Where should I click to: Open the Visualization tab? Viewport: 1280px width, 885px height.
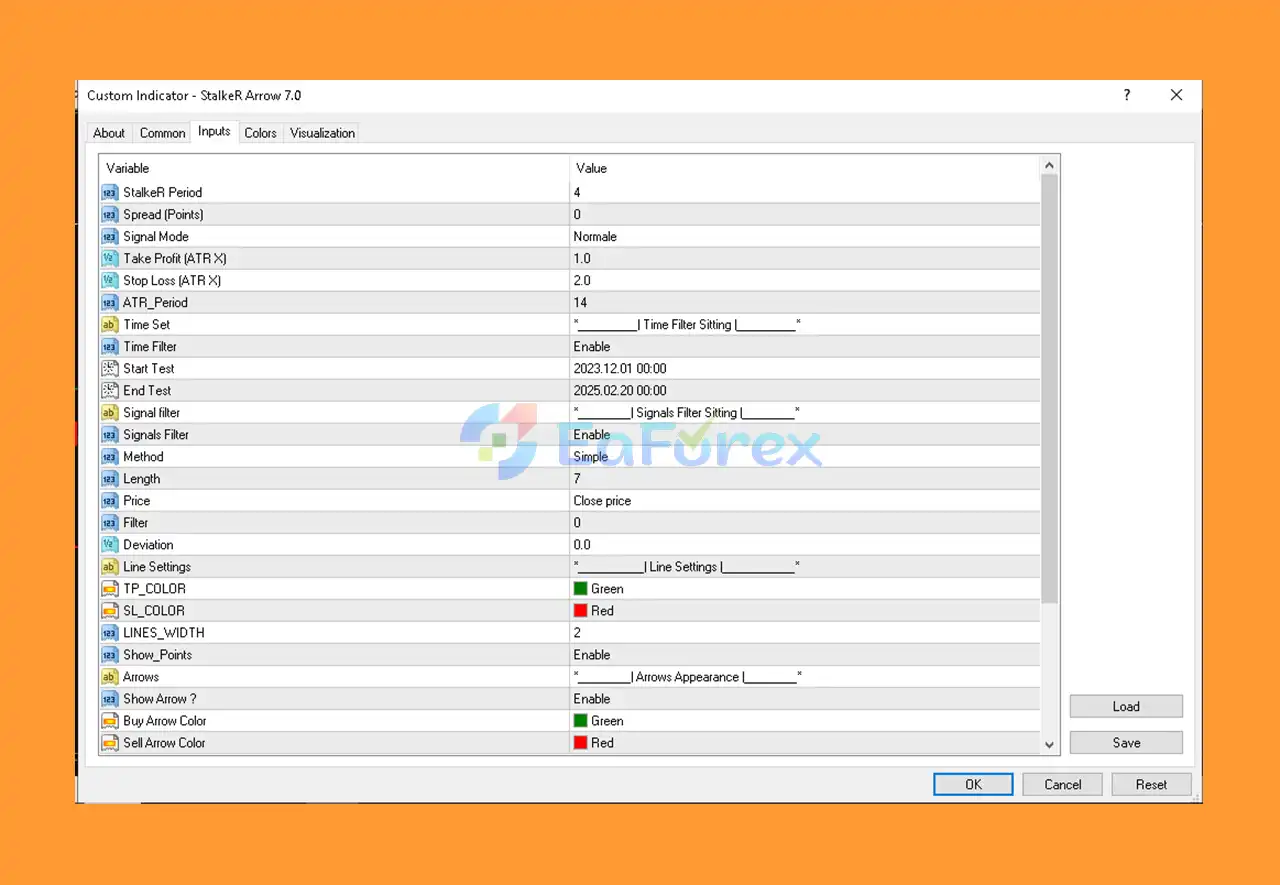point(322,133)
